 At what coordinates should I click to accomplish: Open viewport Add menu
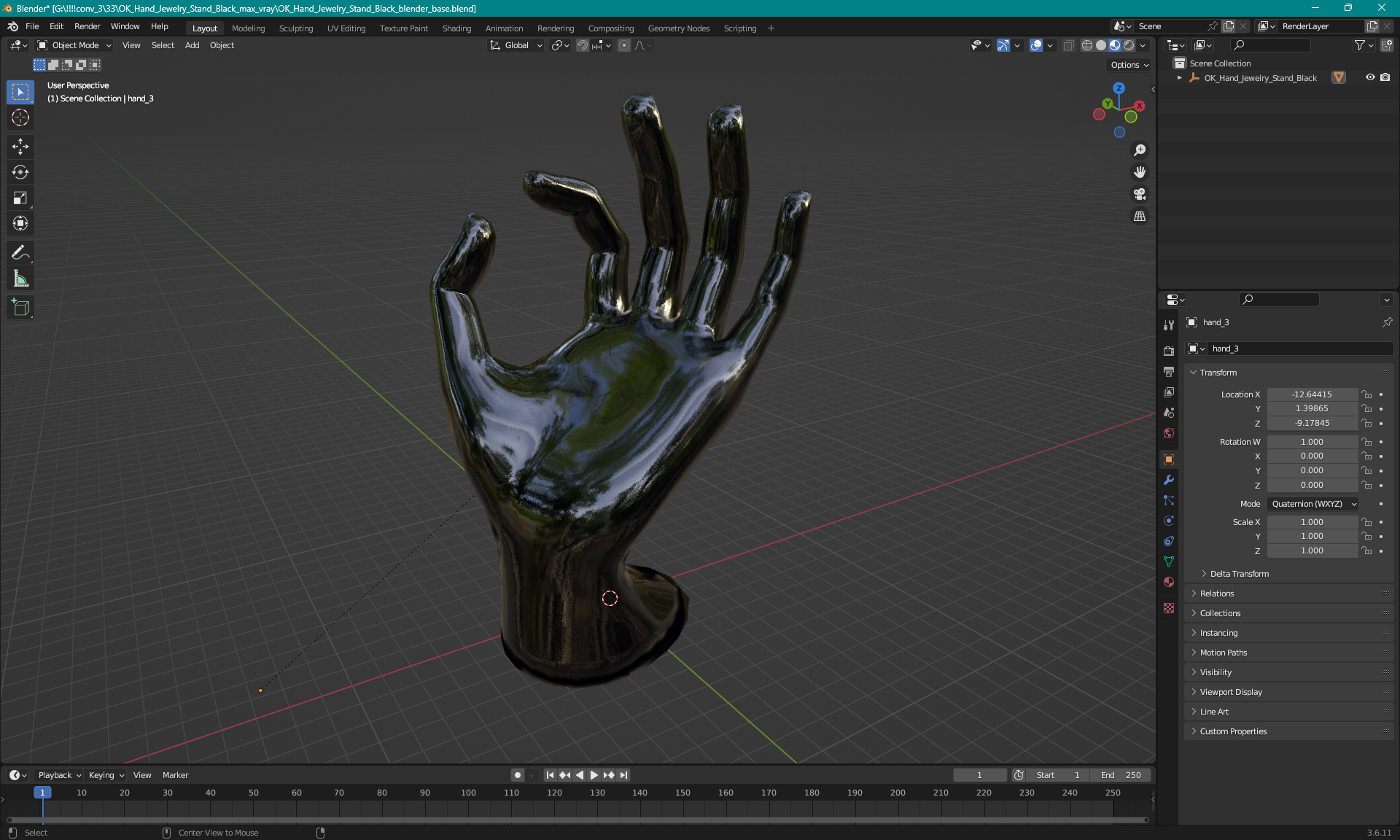(192, 45)
